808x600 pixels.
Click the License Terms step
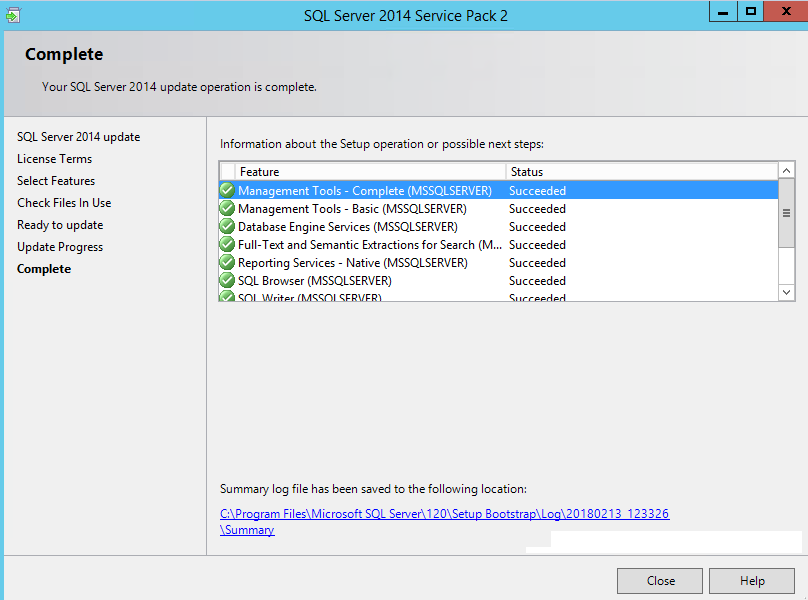(x=55, y=159)
